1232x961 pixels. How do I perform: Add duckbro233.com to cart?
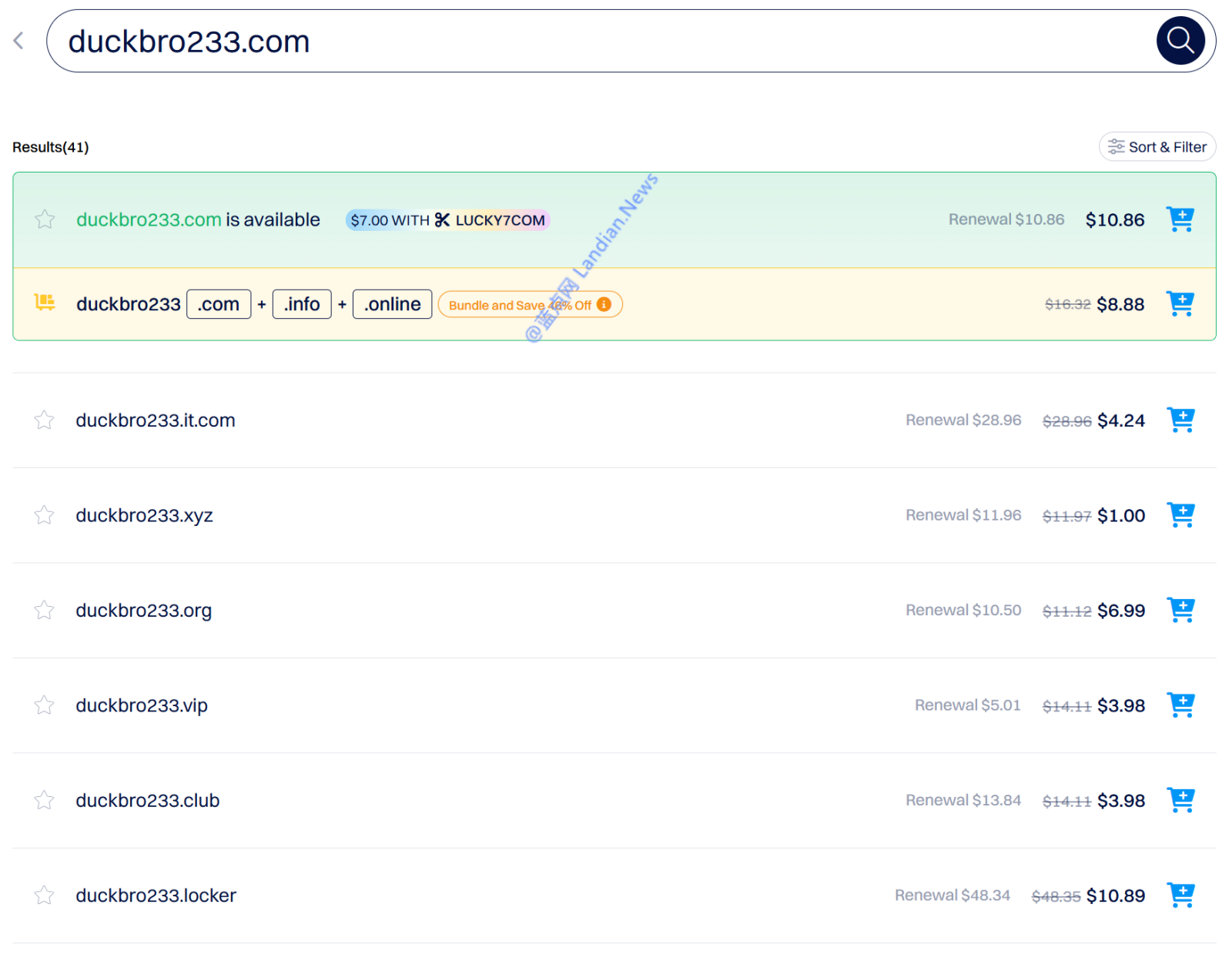(1180, 219)
